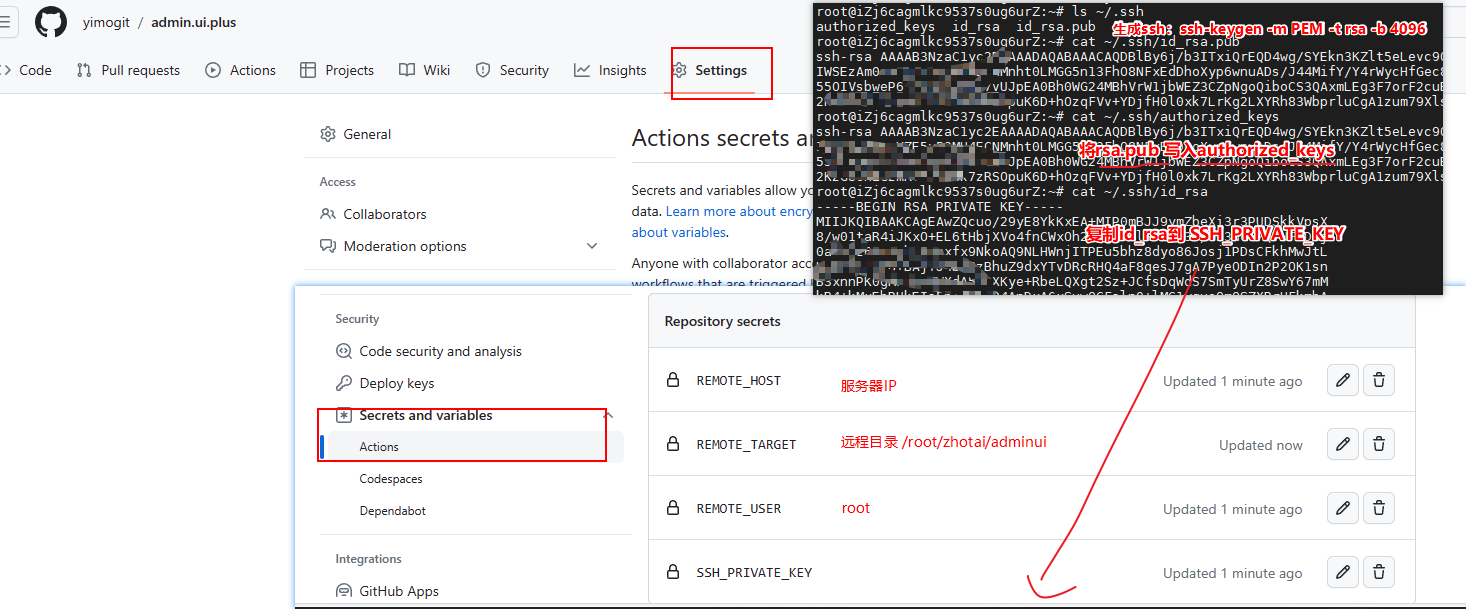Delete the SSH_PRIVATE_KEY secret
This screenshot has height=609, width=1466.
pyautogui.click(x=1378, y=572)
